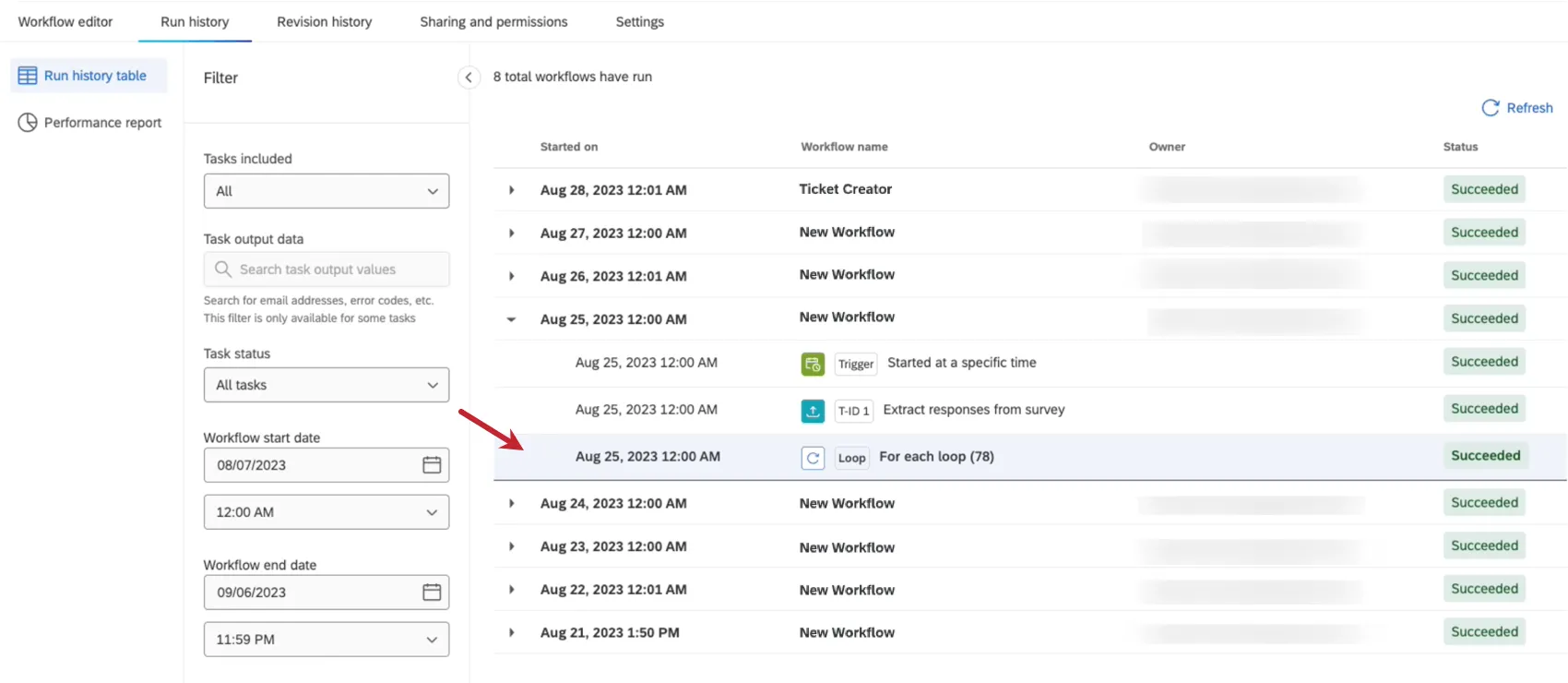Collapse the Filter panel with chevron
Viewport: 1568px width, 683px height.
pyautogui.click(x=469, y=78)
